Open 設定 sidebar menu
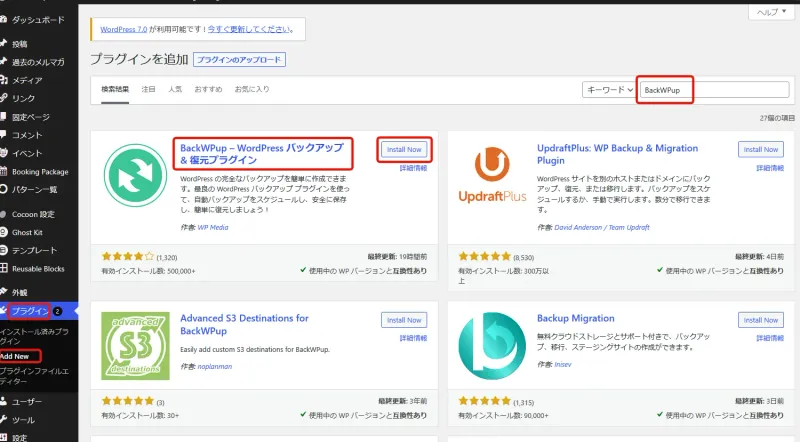 pyautogui.click(x=19, y=437)
